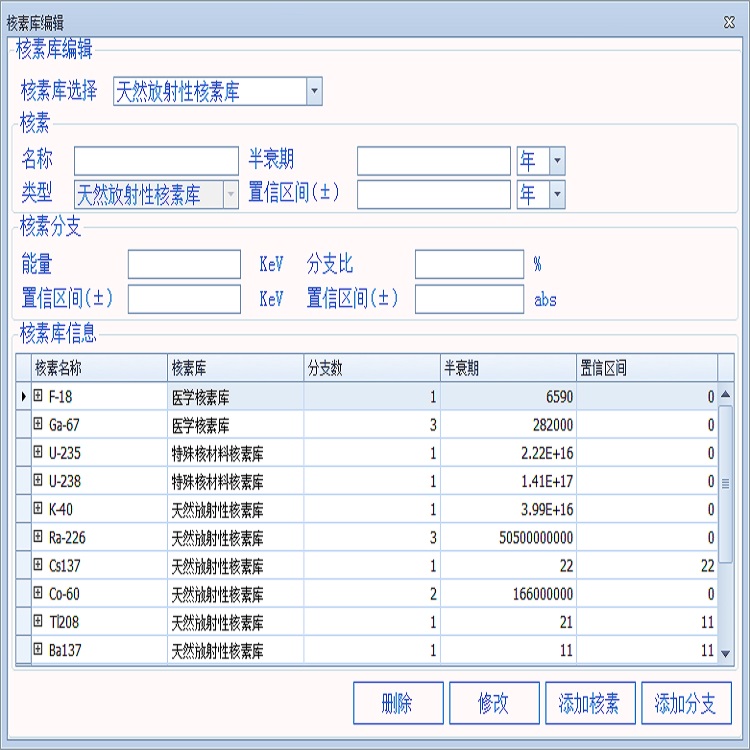The width and height of the screenshot is (750, 750).
Task: Click the 名称 input field
Action: click(x=156, y=161)
